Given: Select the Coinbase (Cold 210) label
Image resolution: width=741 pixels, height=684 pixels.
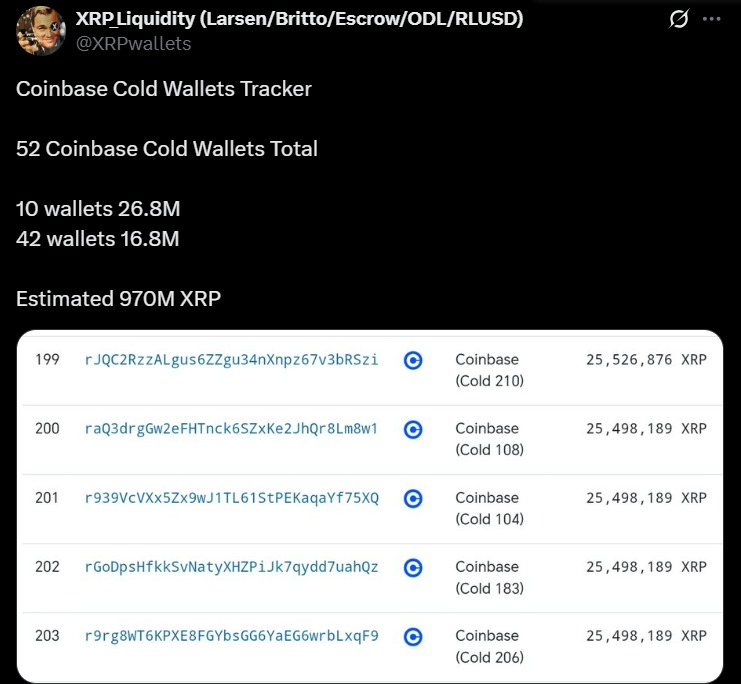Looking at the screenshot, I should pyautogui.click(x=490, y=370).
